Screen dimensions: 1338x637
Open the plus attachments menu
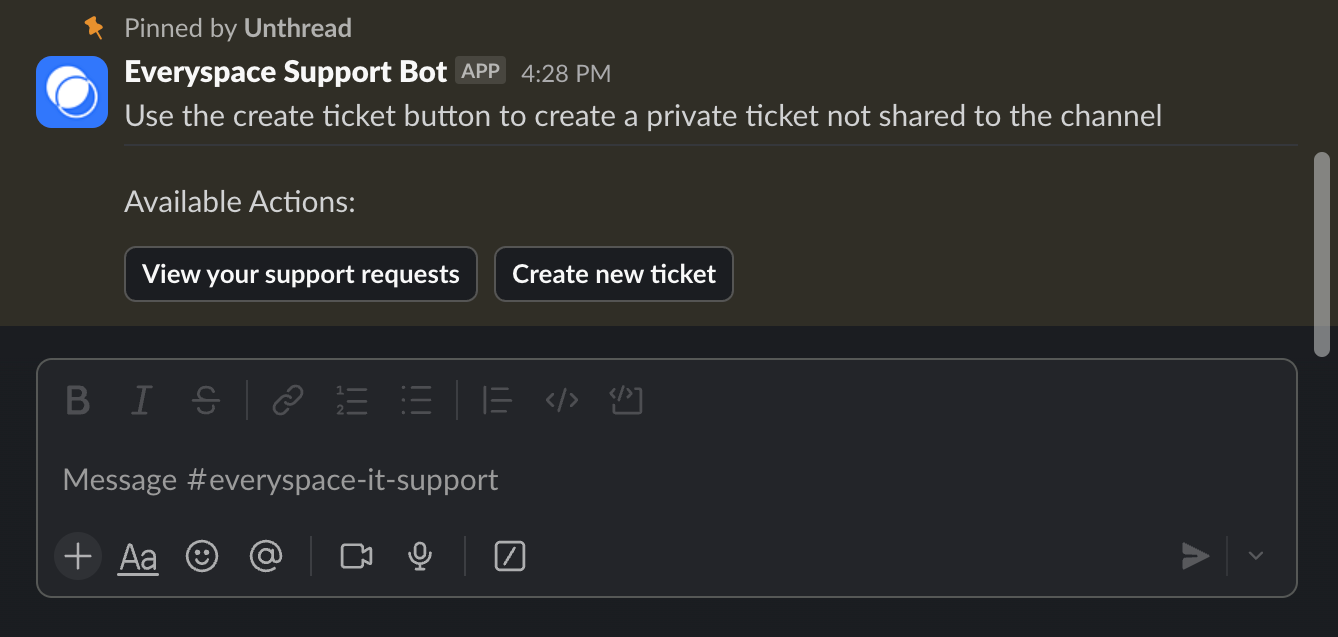pos(77,556)
